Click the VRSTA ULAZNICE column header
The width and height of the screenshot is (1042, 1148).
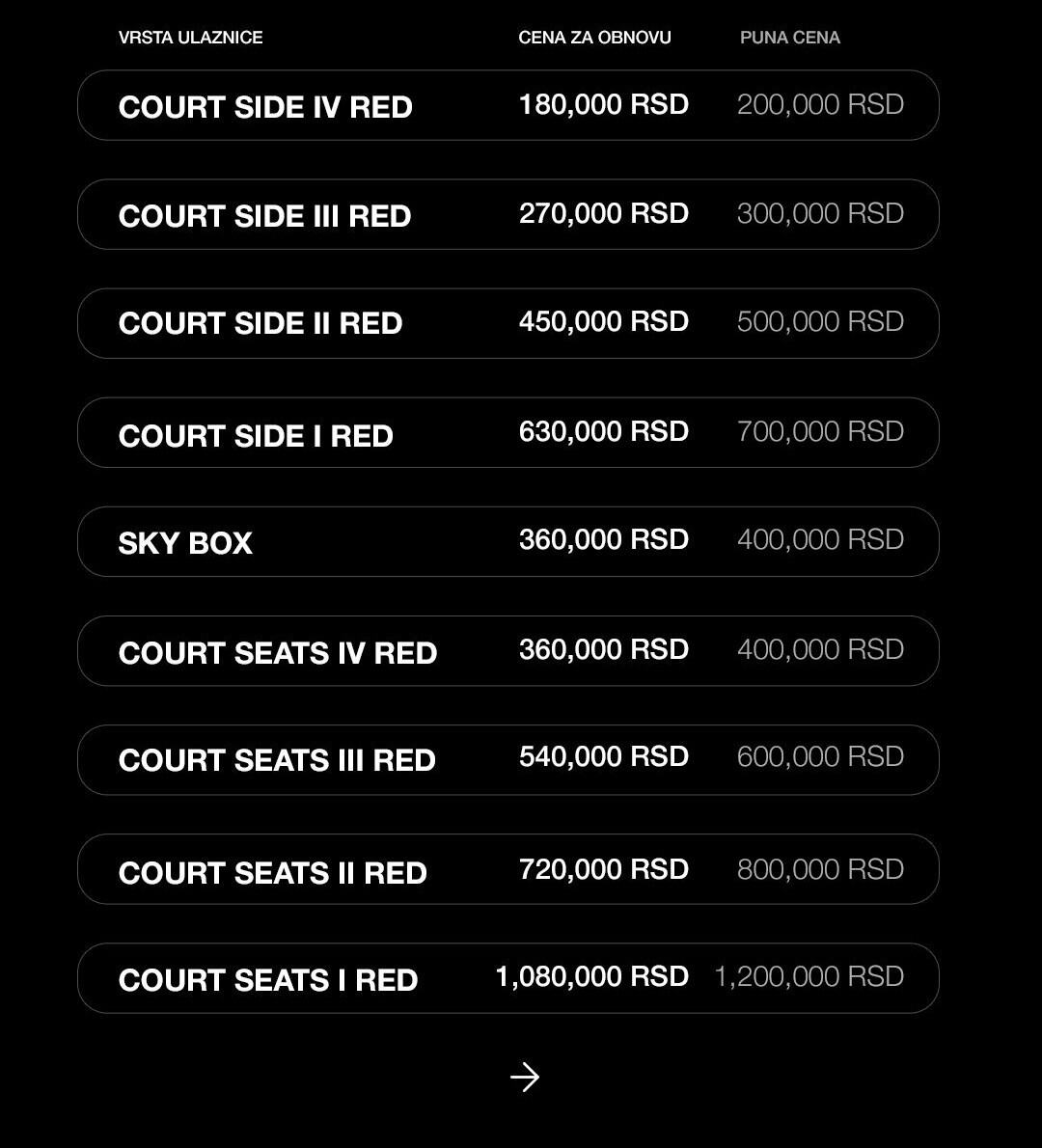tap(190, 38)
